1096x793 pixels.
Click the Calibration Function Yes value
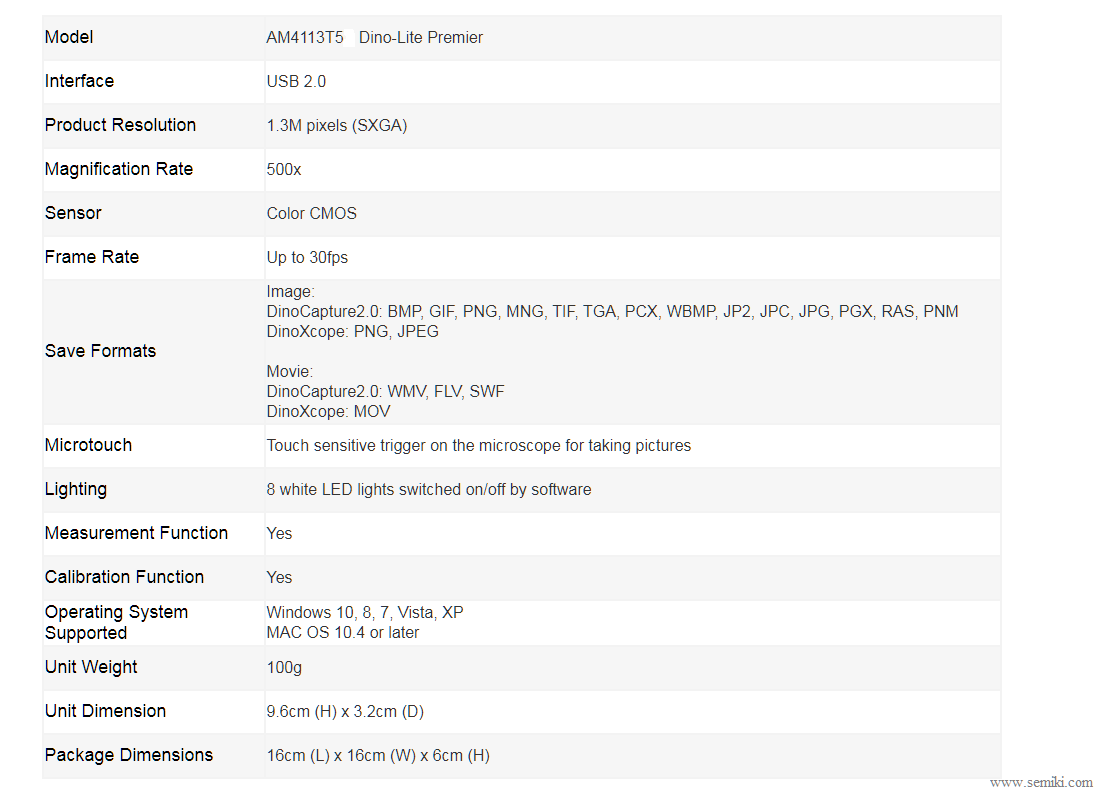[x=279, y=578]
